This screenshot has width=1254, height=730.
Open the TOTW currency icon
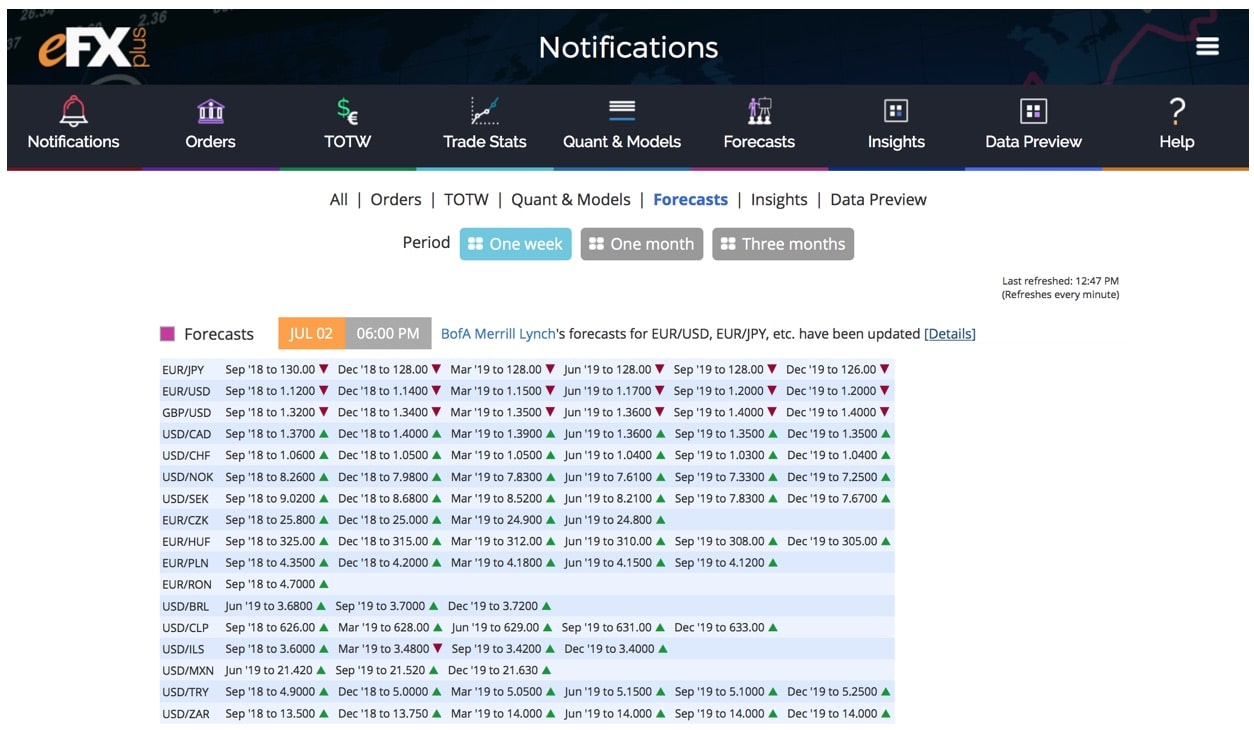(347, 111)
